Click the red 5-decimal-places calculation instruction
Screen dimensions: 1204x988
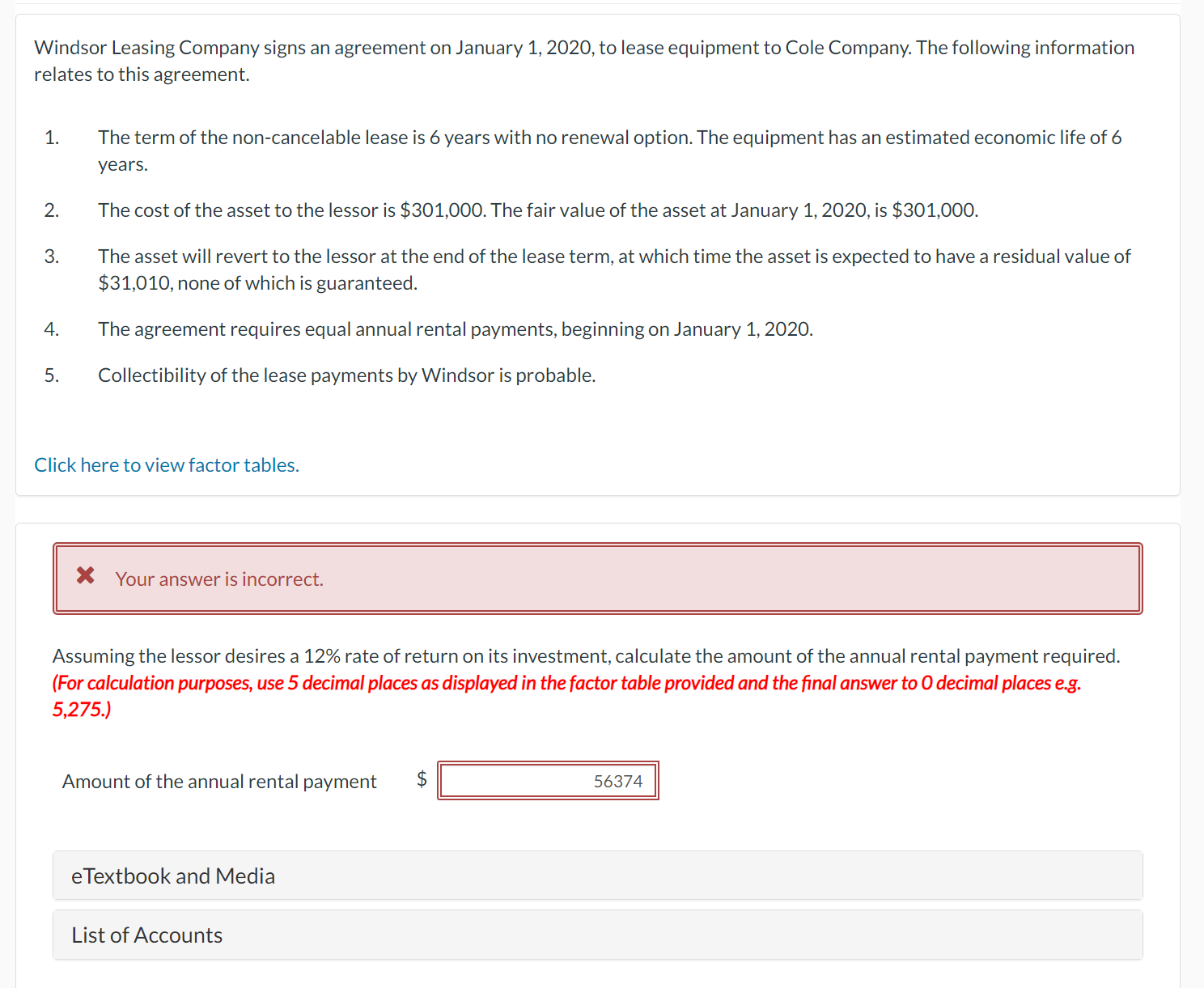tap(566, 696)
